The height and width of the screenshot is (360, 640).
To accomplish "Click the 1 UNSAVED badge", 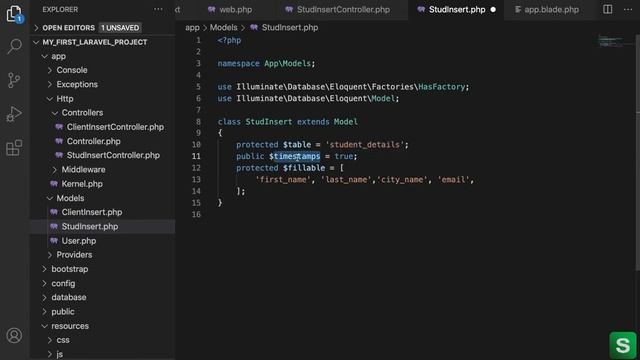I will tap(120, 28).
